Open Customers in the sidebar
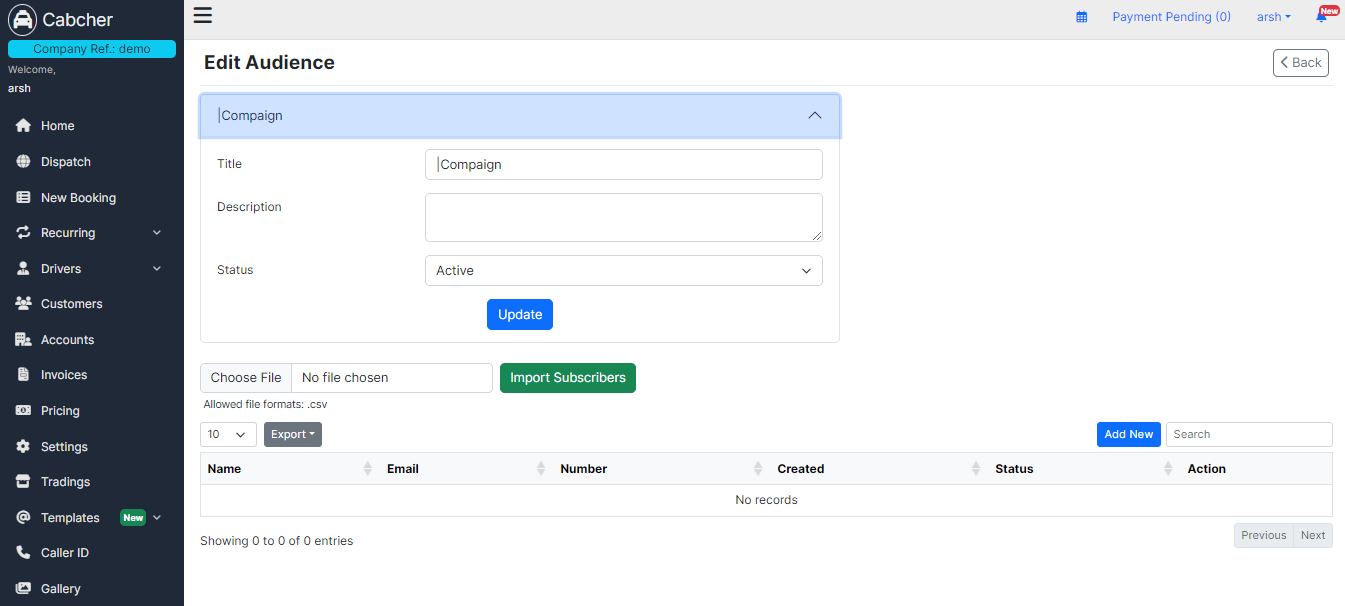This screenshot has width=1345, height=606. (71, 304)
